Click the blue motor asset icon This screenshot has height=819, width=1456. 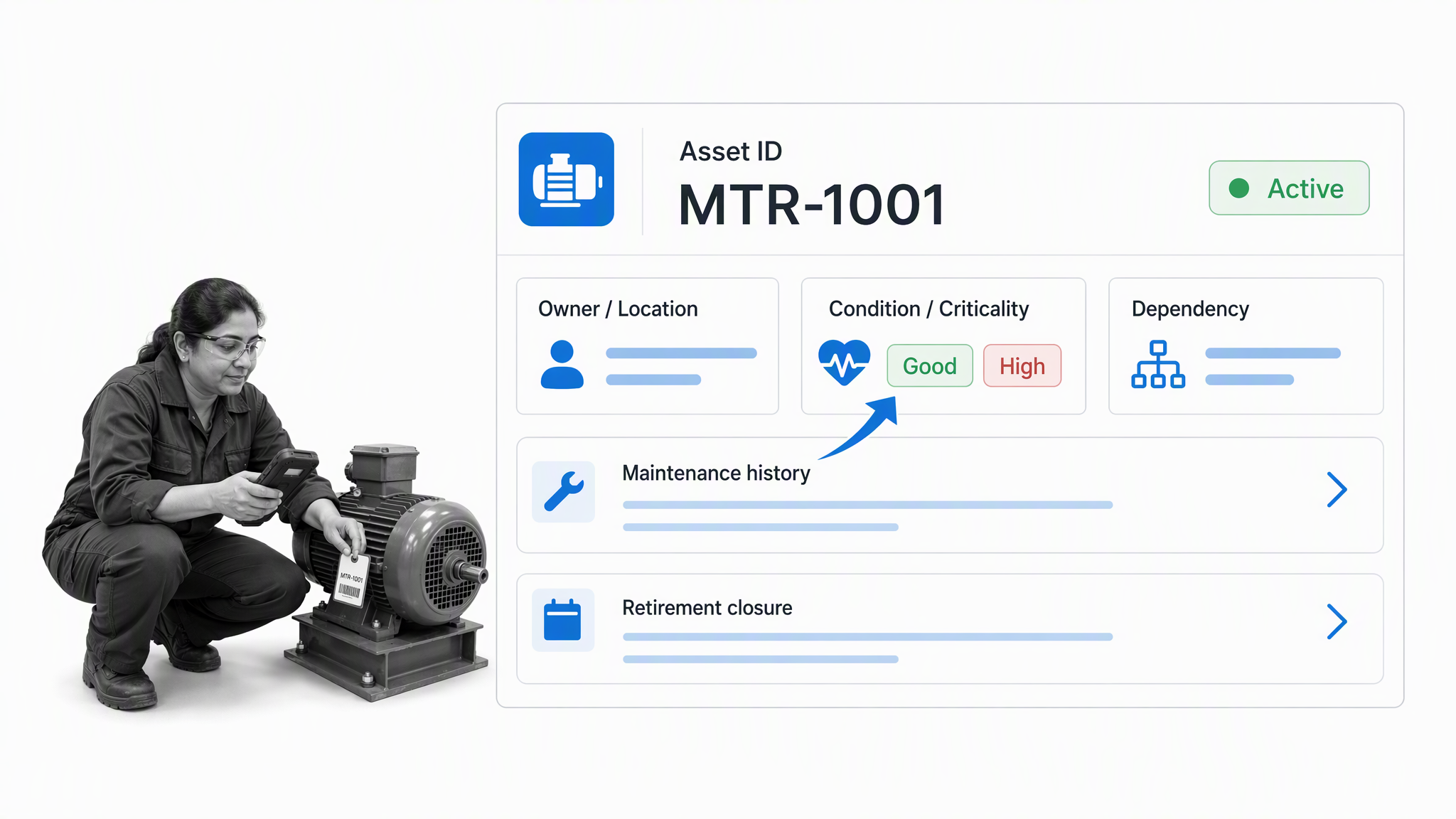coord(566,179)
